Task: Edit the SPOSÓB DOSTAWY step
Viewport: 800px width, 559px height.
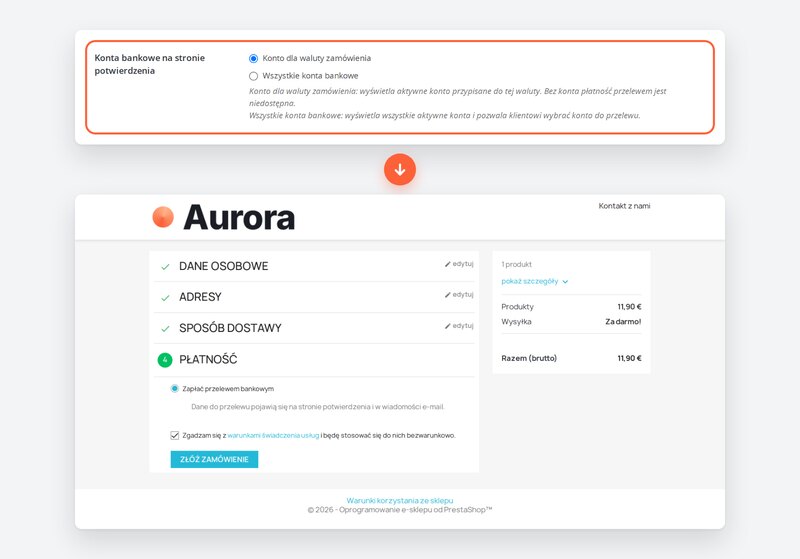Action: [x=459, y=325]
